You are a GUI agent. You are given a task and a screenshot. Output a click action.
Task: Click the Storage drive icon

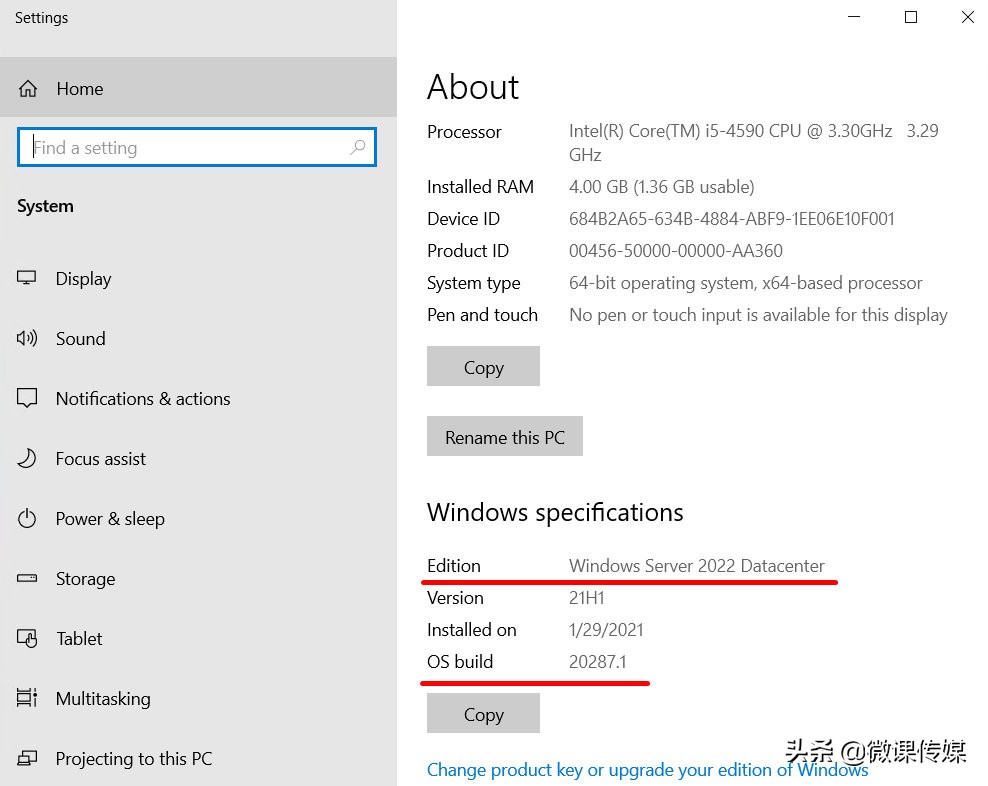pos(26,578)
